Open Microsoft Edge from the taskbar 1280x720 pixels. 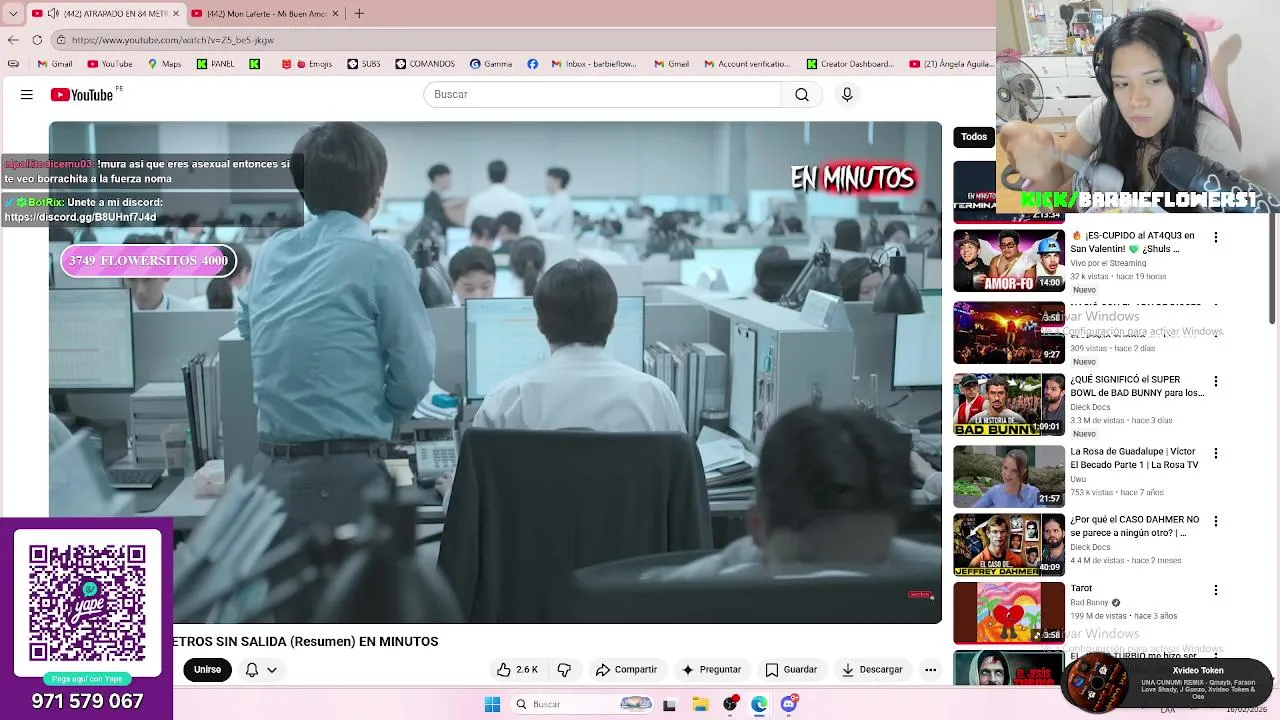tap(759, 704)
